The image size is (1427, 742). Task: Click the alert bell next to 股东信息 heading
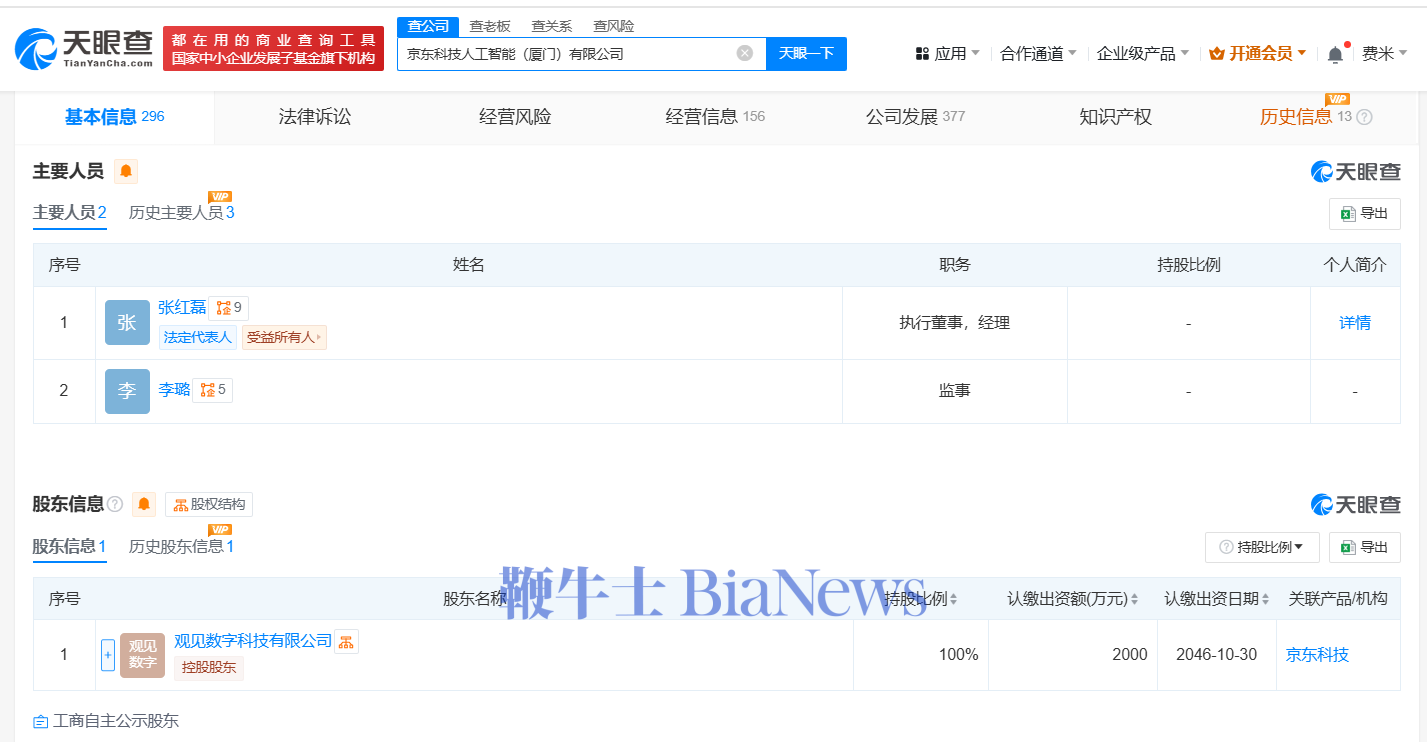point(144,504)
